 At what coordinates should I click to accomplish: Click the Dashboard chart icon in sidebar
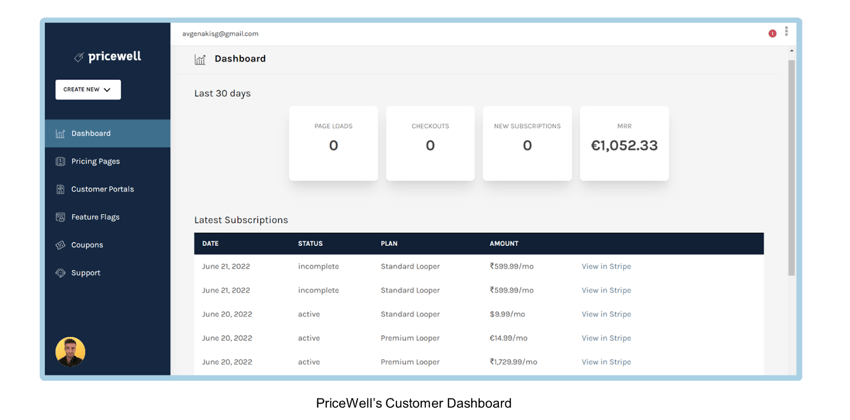tap(61, 133)
